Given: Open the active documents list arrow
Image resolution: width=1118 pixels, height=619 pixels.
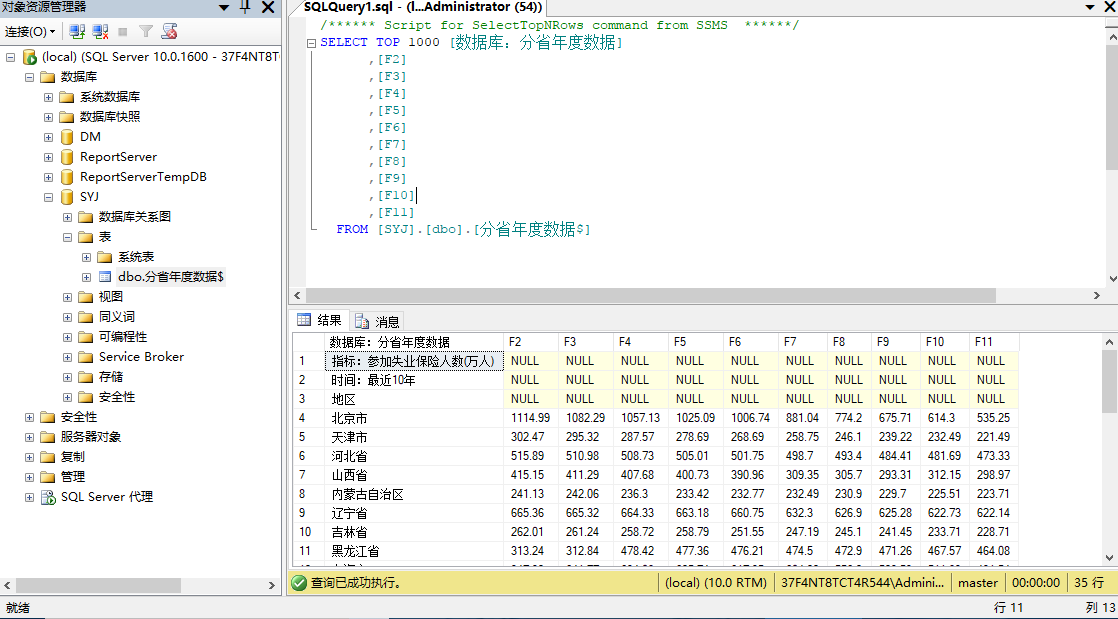Looking at the screenshot, I should click(1090, 8).
